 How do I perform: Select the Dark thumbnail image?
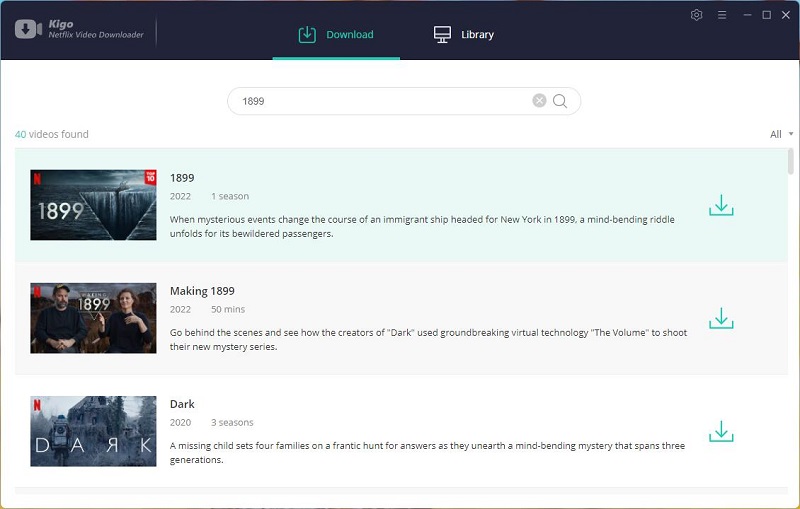pyautogui.click(x=93, y=431)
